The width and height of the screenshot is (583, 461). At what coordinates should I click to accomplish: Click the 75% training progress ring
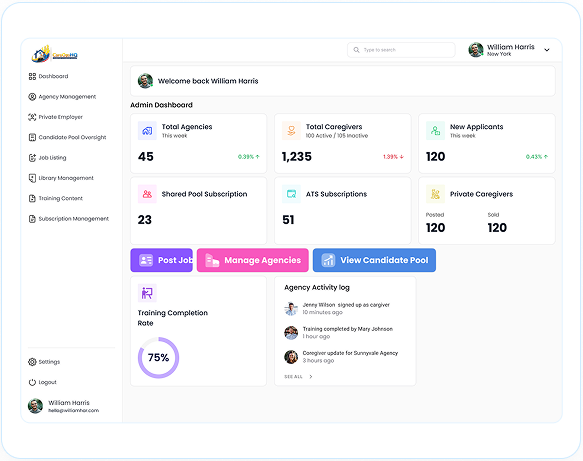pyautogui.click(x=158, y=358)
